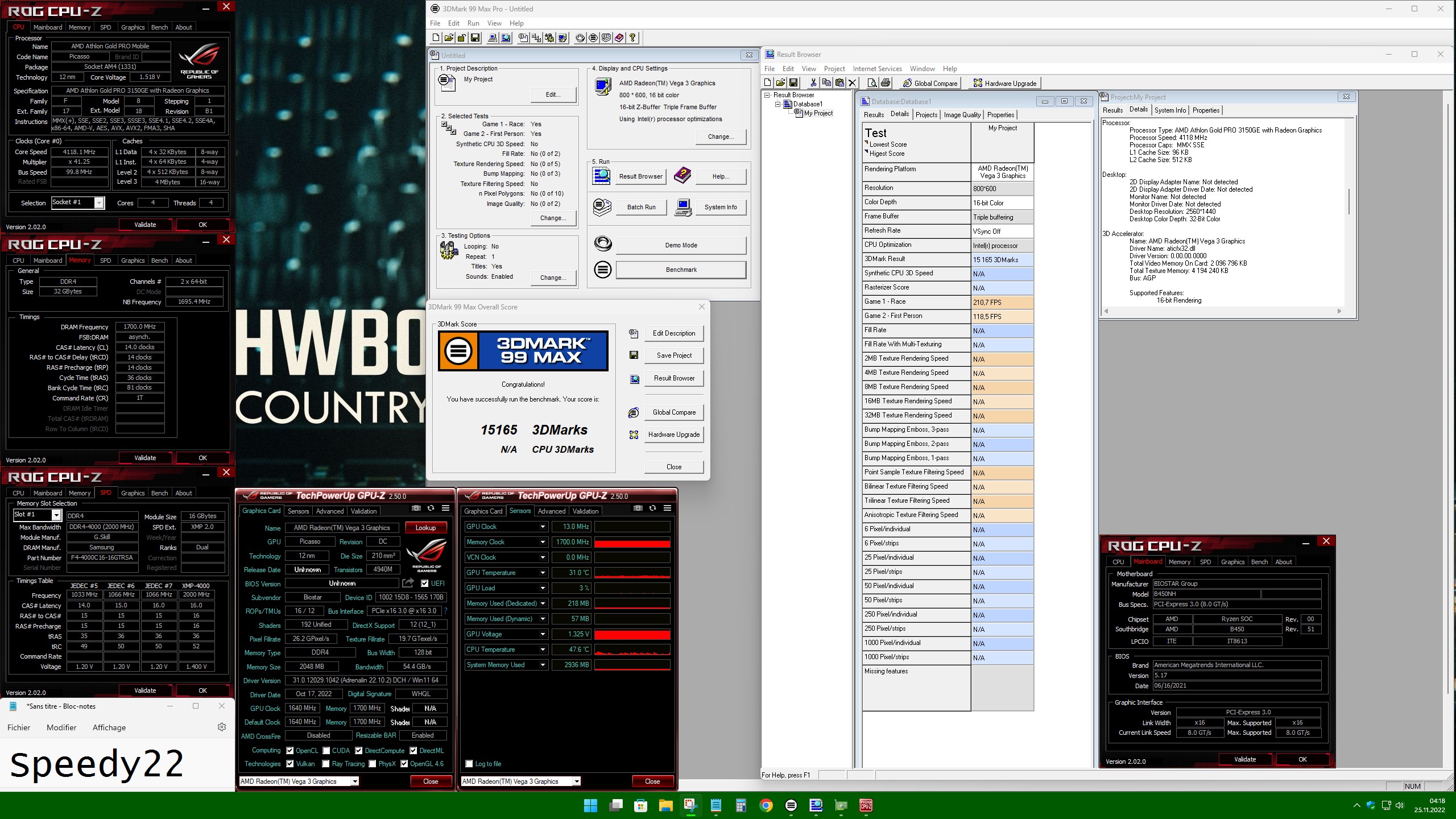Screen dimensions: 1456x819
Task: Click the New project icon in 3DMark toolbar
Action: (x=436, y=38)
